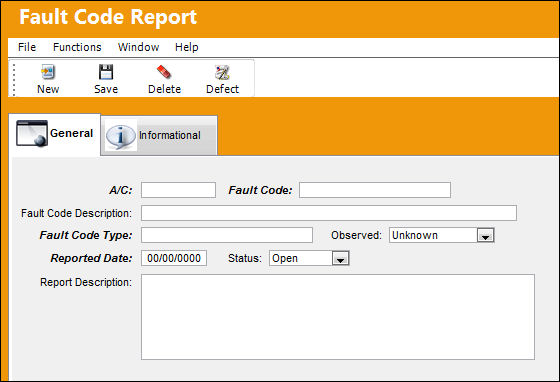Click the "A/C:" label
Screen dimensions: 560x382
point(121,190)
